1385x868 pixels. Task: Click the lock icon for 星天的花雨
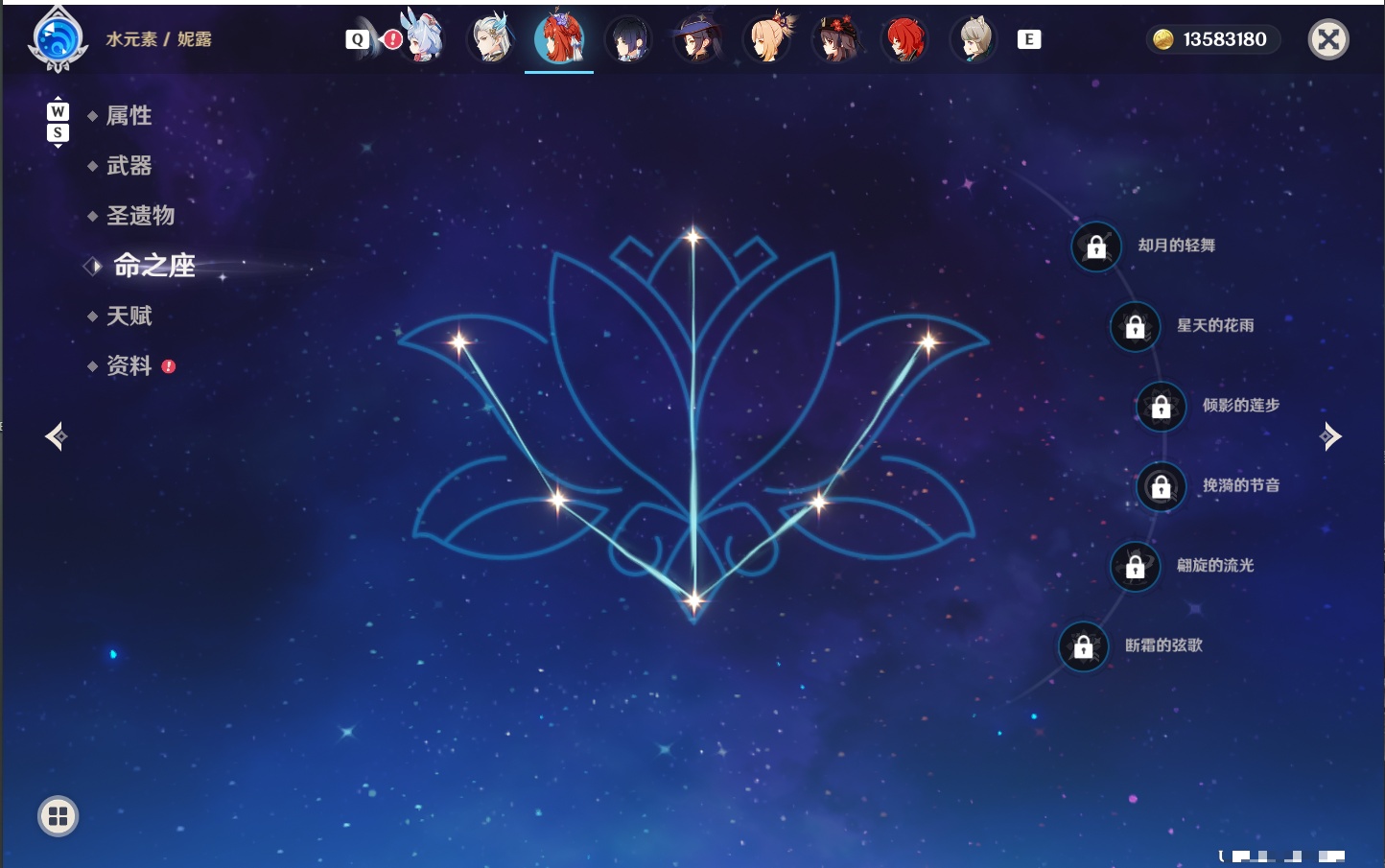(x=1136, y=326)
